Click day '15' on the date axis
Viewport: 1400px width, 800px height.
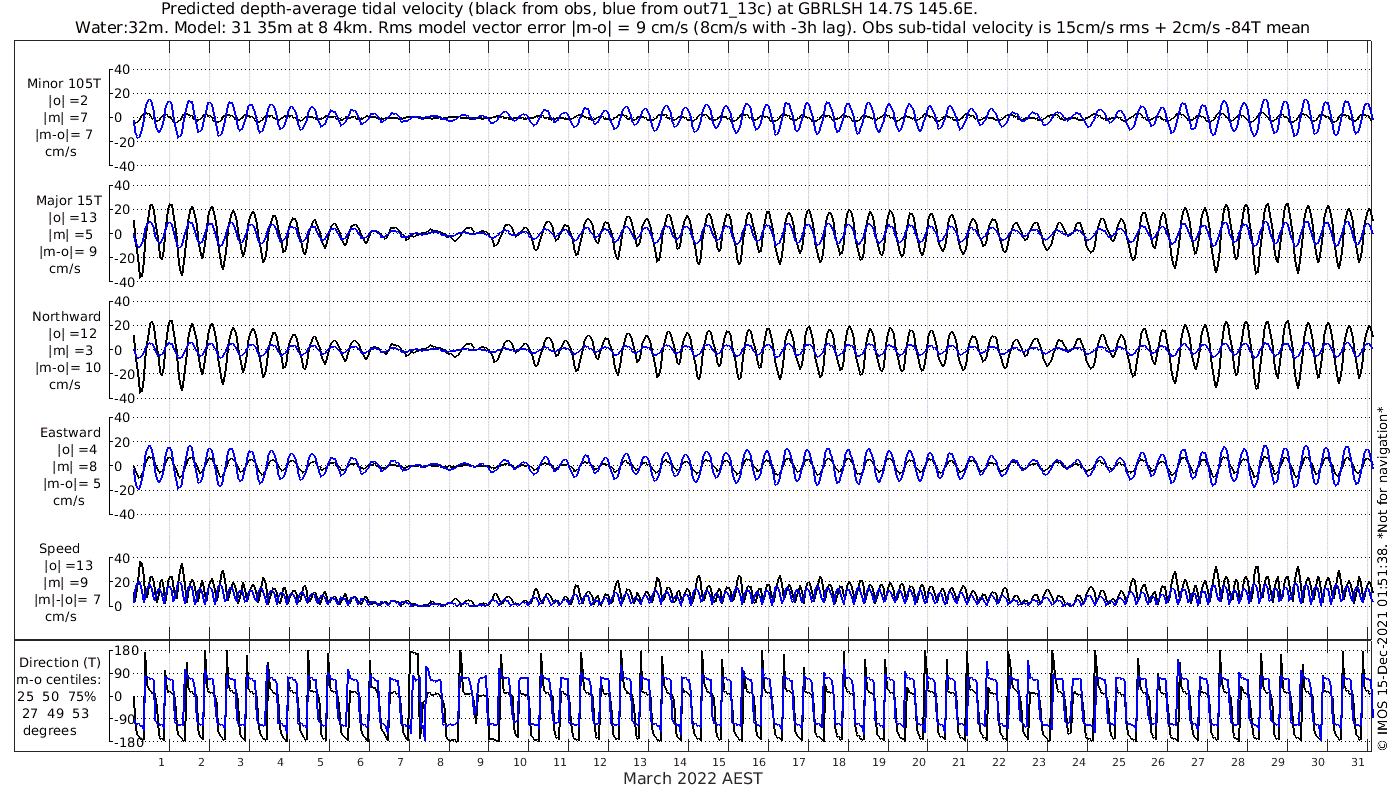point(719,762)
